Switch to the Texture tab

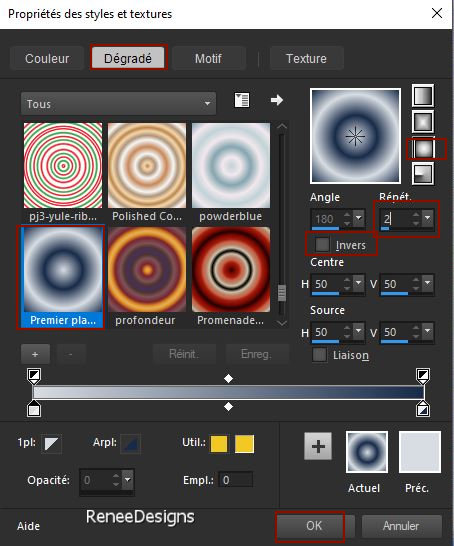(x=306, y=58)
